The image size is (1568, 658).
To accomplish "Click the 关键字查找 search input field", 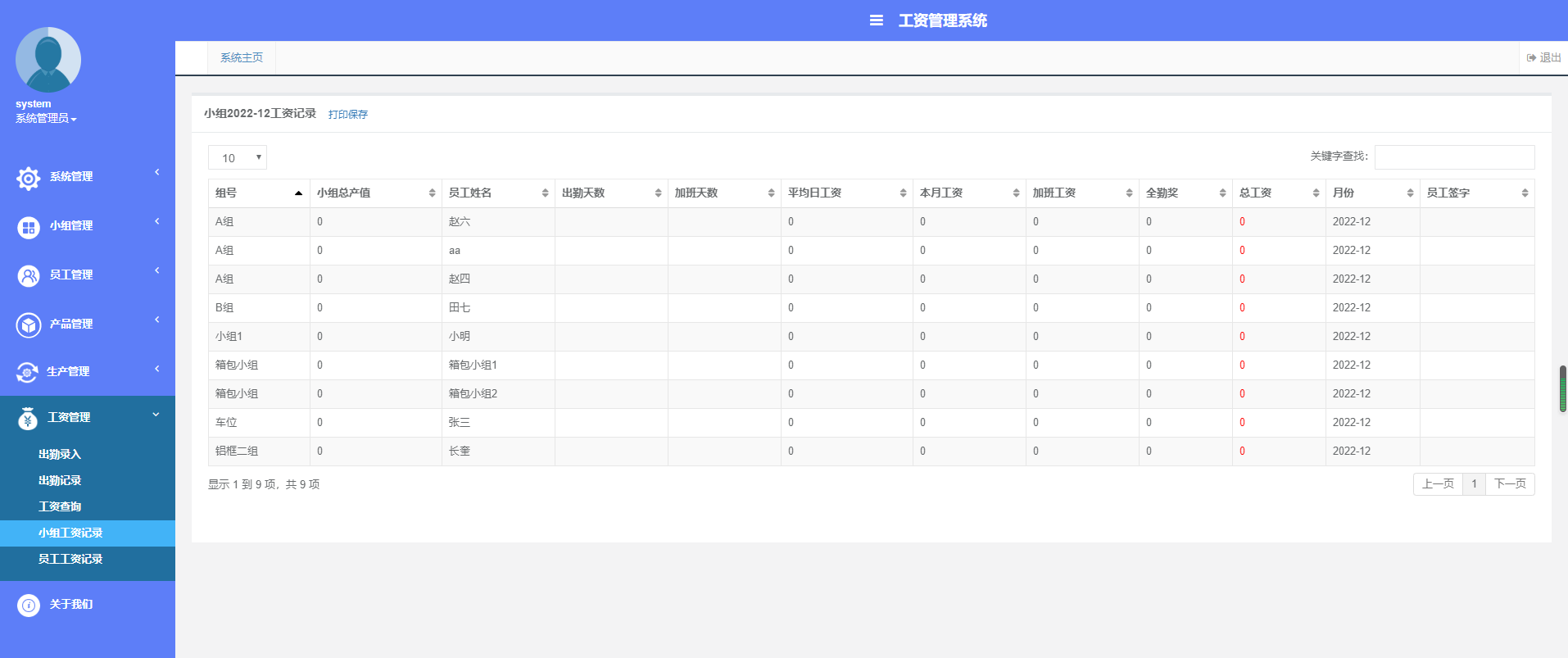I will point(1454,157).
